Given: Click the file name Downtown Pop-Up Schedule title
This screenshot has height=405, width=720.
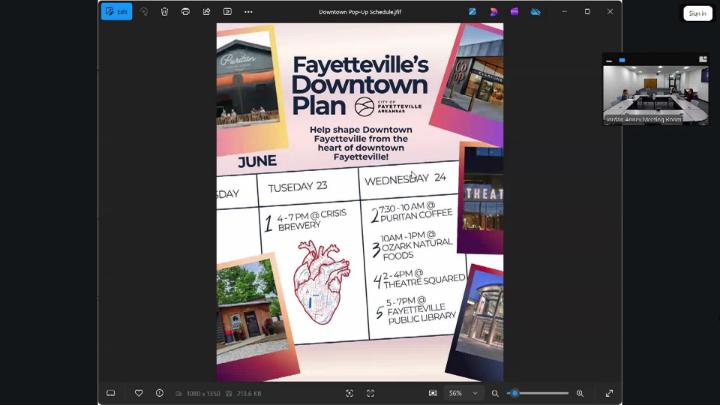Looking at the screenshot, I should pos(360,12).
